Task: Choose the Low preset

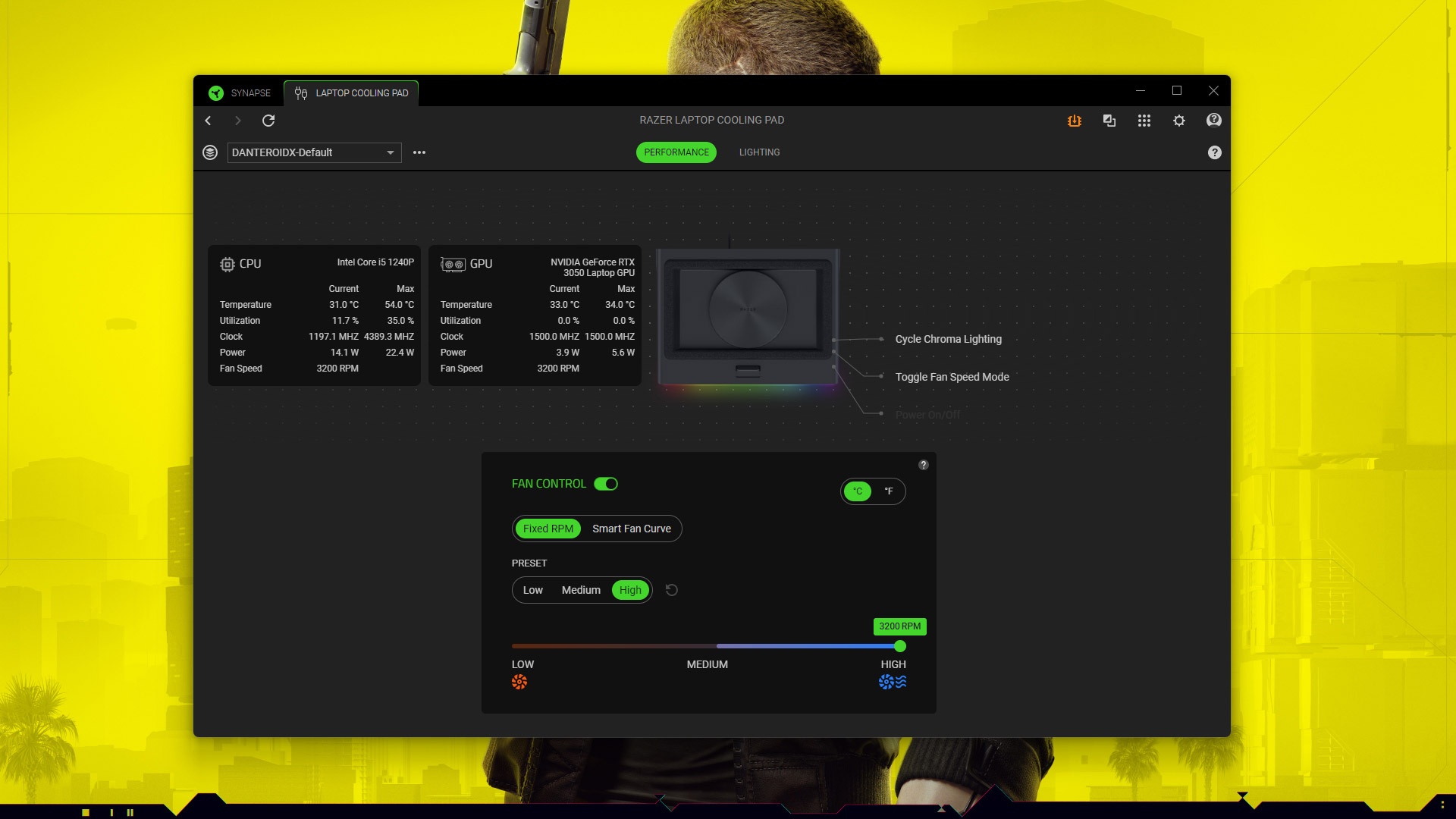Action: point(533,590)
